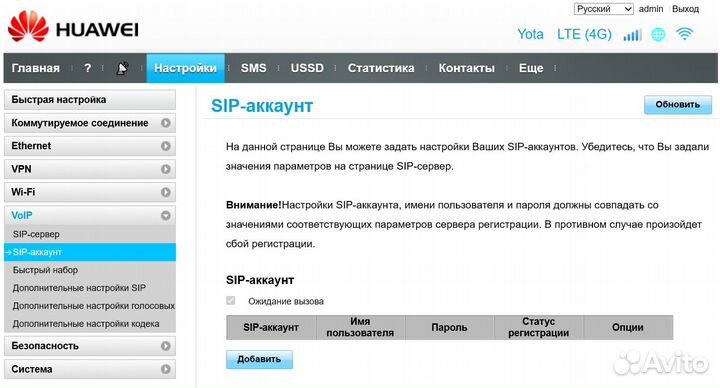This screenshot has height=388, width=720.
Task: Click the Wi-Fi status icon
Action: (x=684, y=34)
